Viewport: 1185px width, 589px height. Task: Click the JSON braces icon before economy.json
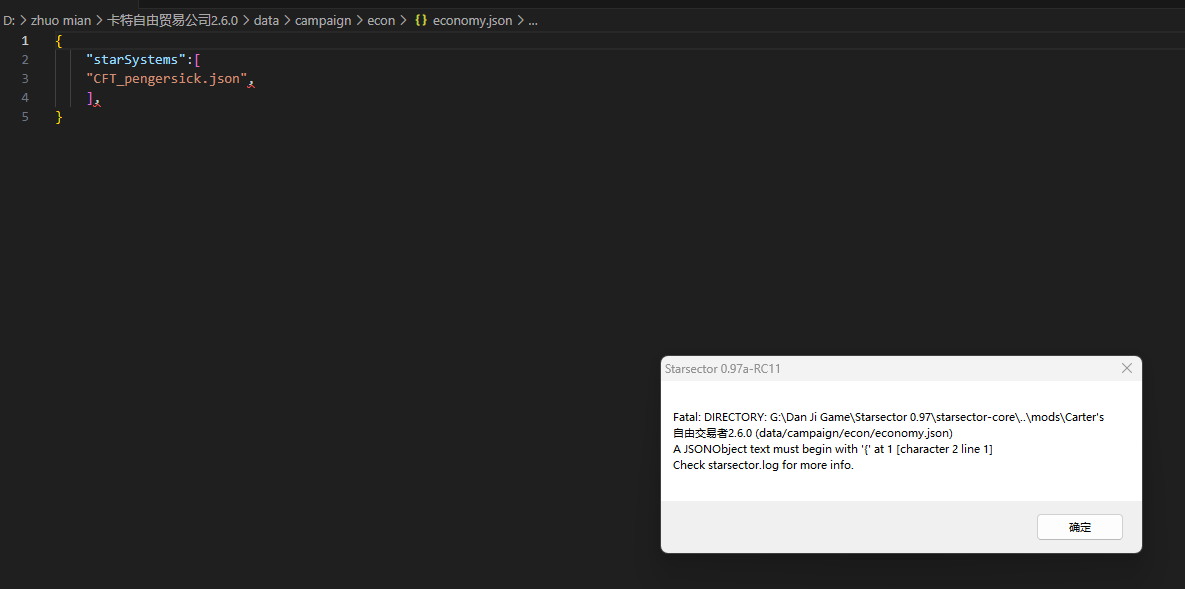click(421, 20)
